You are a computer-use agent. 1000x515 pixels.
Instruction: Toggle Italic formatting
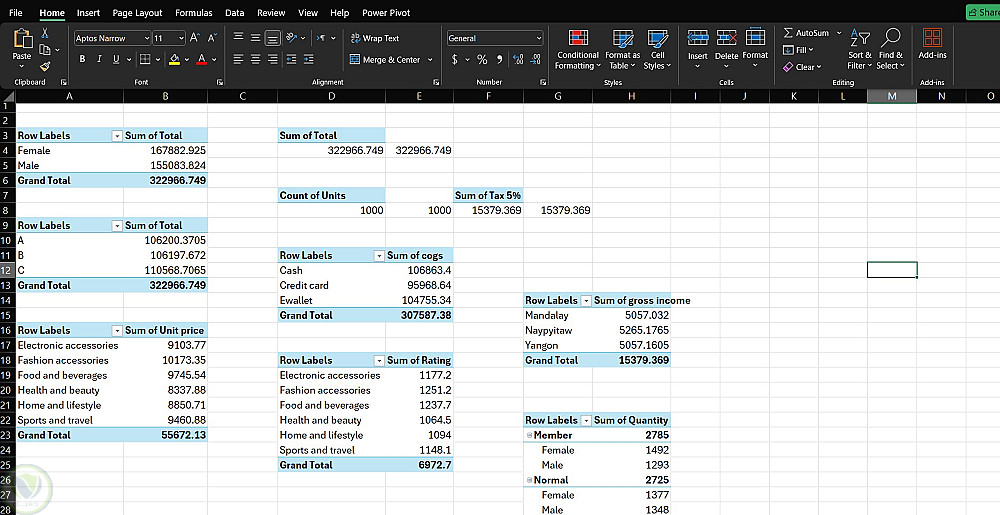(x=99, y=60)
